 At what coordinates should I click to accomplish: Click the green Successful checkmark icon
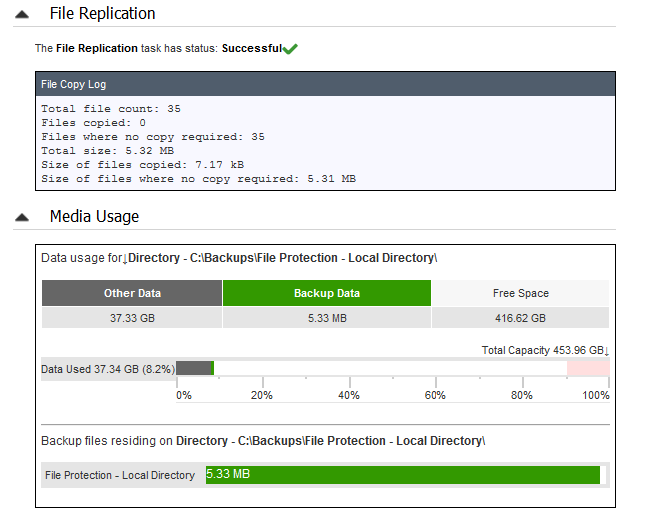291,48
